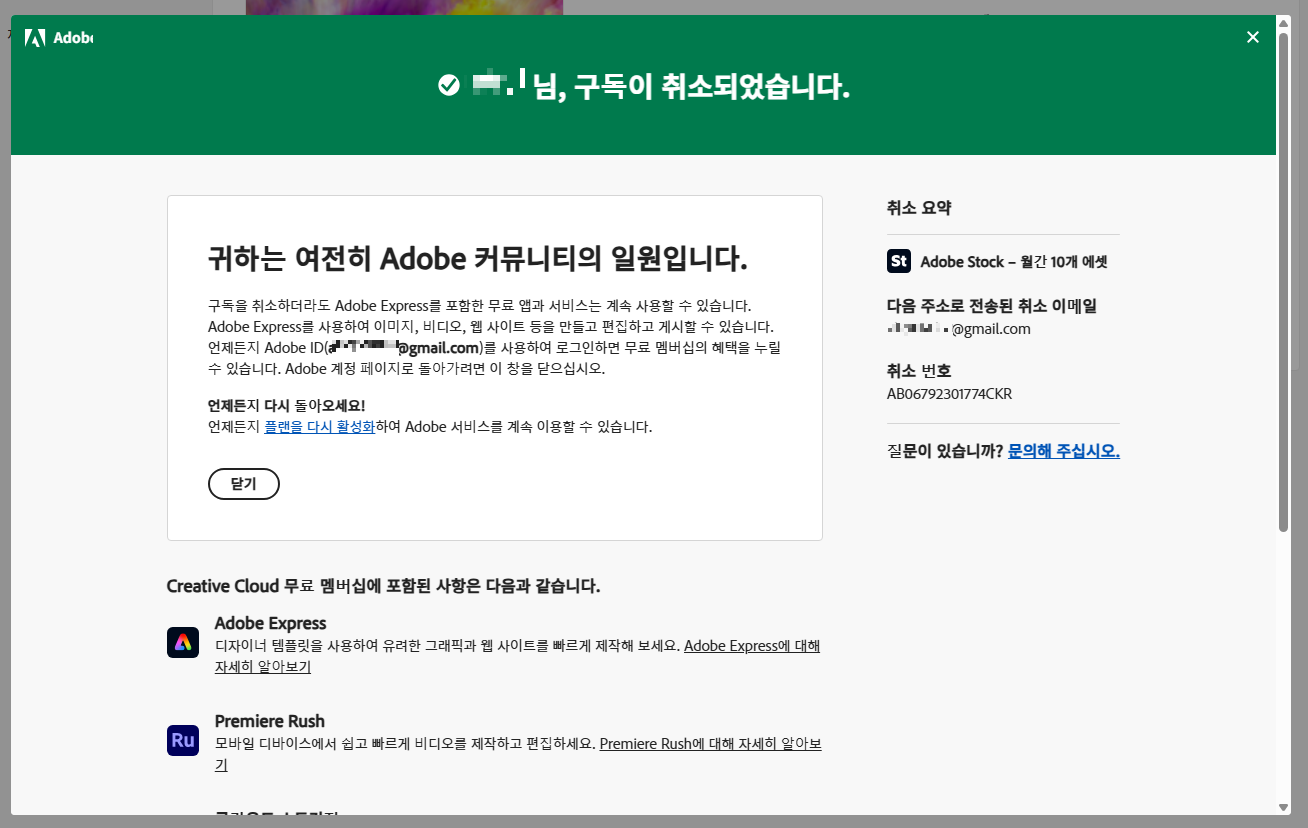Click the Premiere Rush section title

[270, 721]
